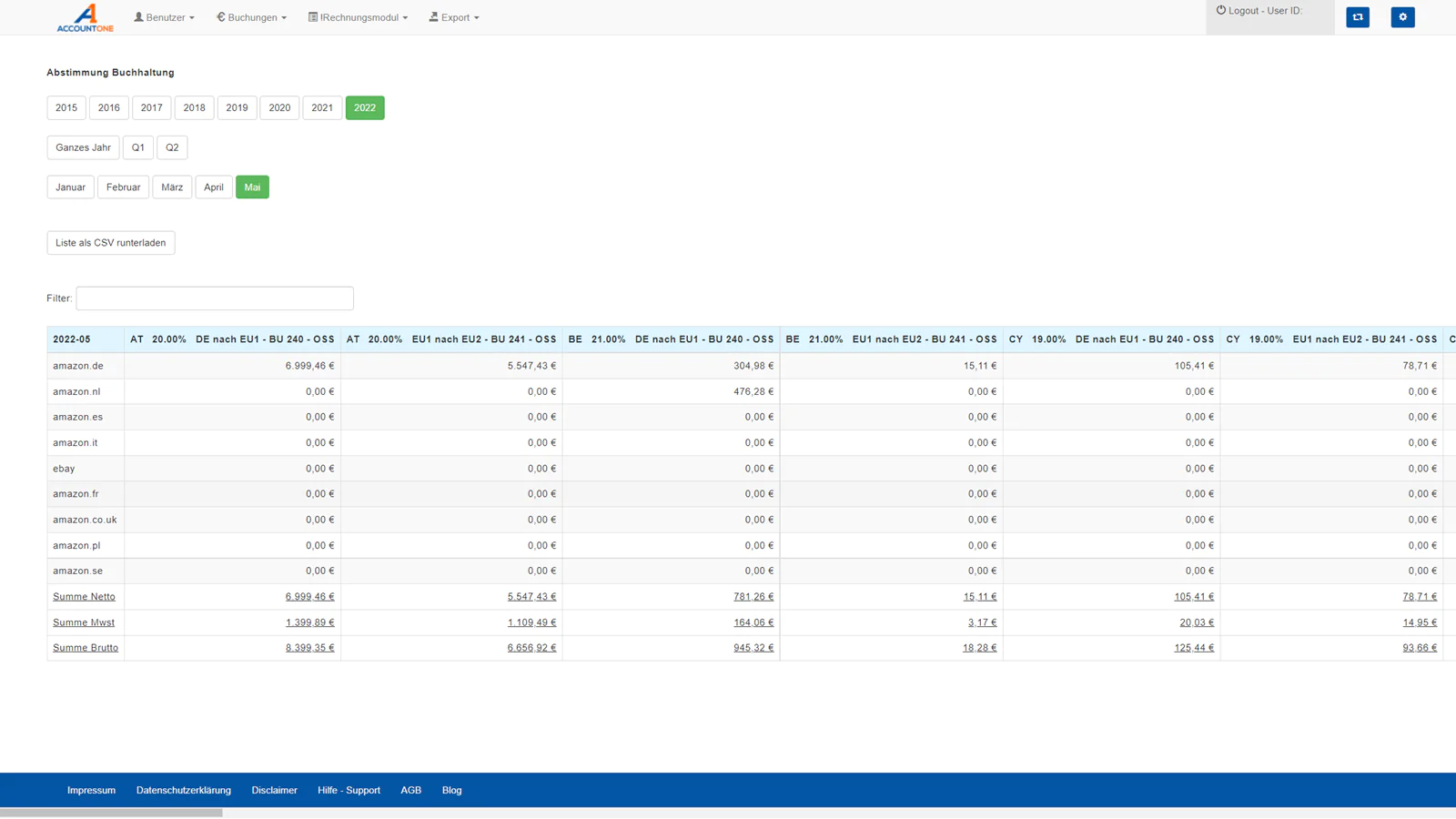Click the blue refresh icon button
Screen dimensions: 1456x819
click(1358, 16)
